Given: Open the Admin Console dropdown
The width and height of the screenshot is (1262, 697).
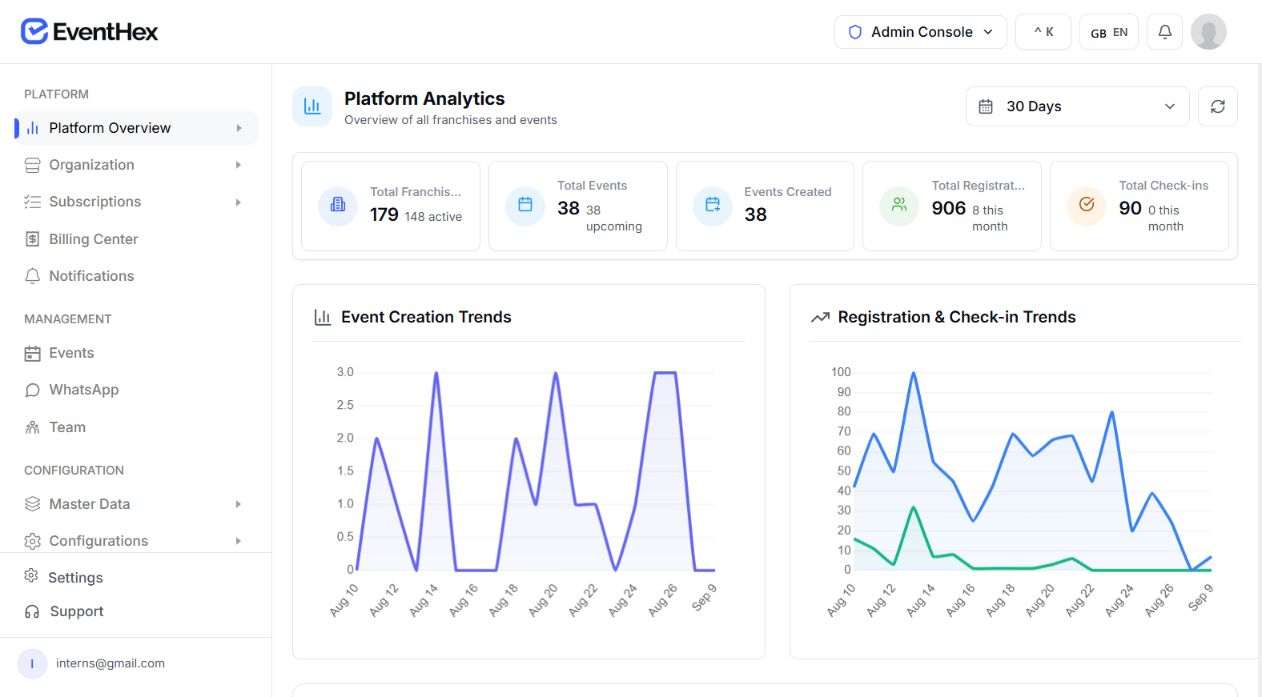Looking at the screenshot, I should [920, 32].
